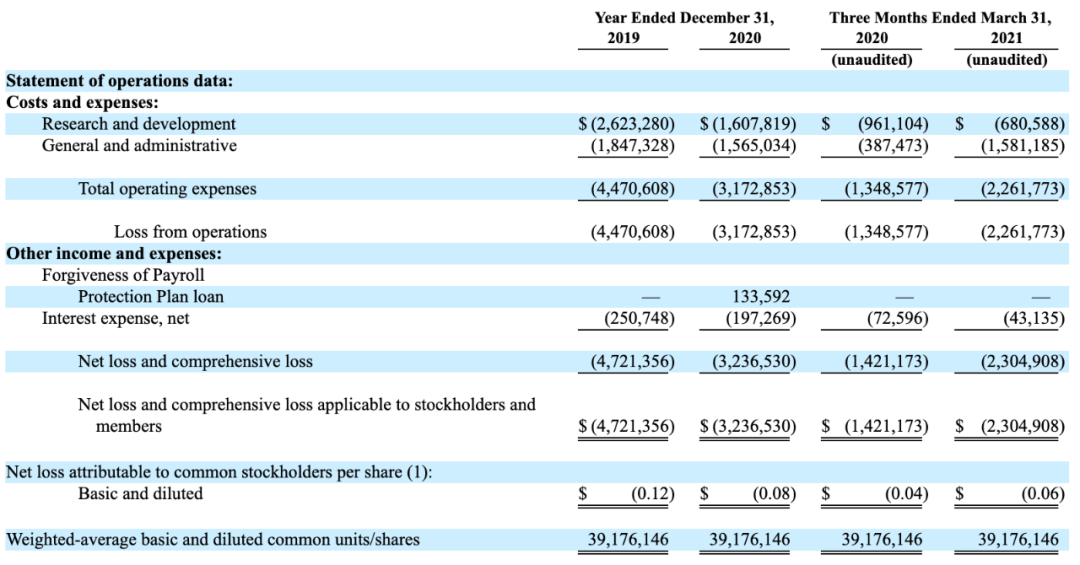Click the 'Protection Plan loan' row label
Viewport: 1080px width, 565px height.
point(151,297)
